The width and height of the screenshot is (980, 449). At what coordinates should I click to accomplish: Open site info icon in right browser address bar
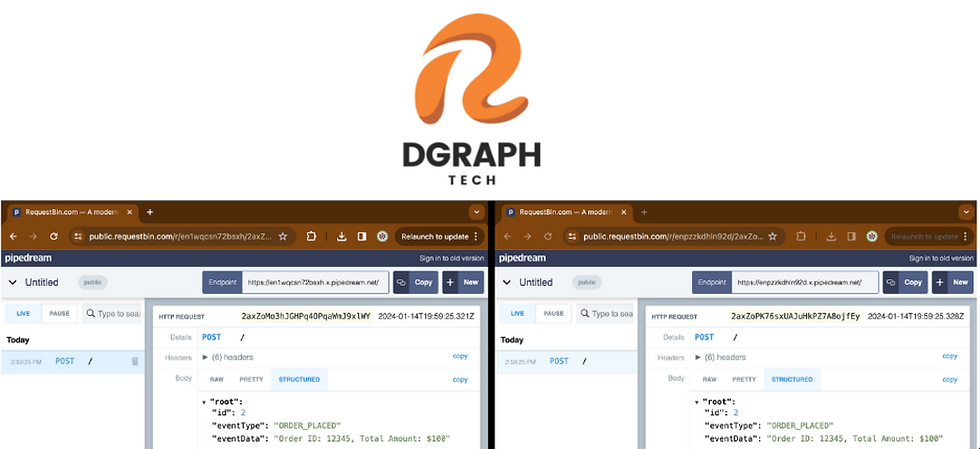click(x=572, y=236)
